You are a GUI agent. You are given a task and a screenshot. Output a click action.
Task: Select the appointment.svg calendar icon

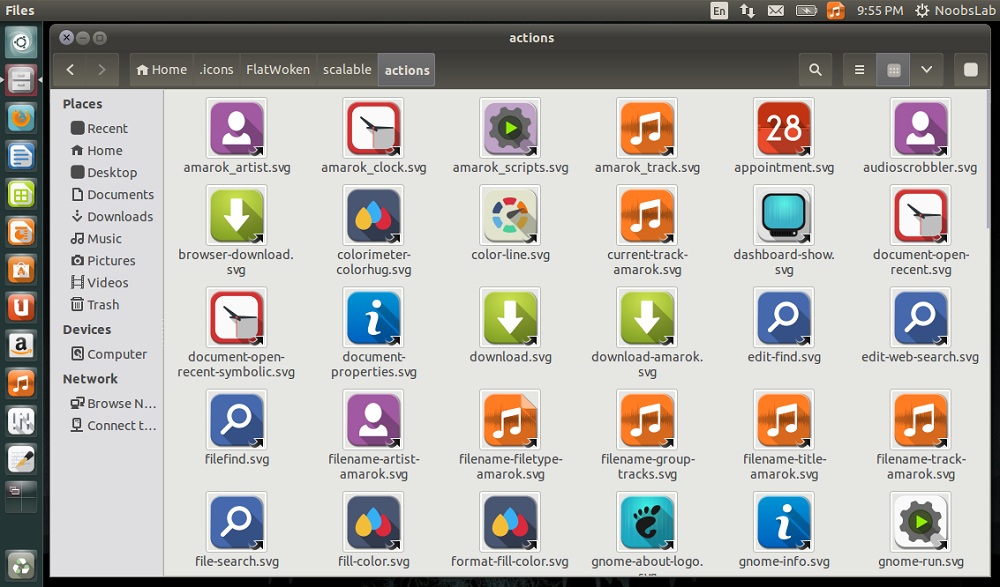[x=784, y=128]
